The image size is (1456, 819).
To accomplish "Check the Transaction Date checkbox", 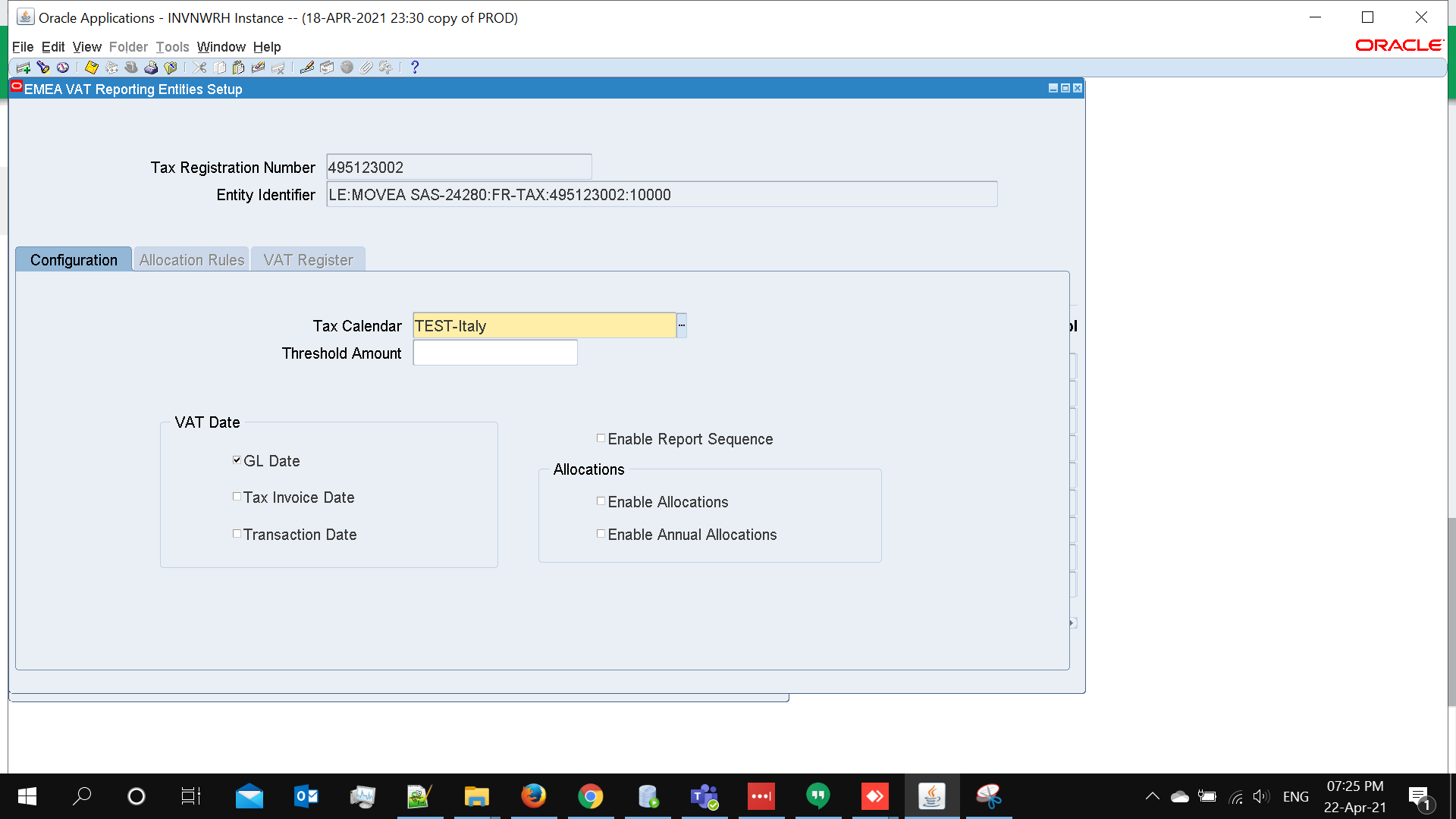I will [x=237, y=534].
